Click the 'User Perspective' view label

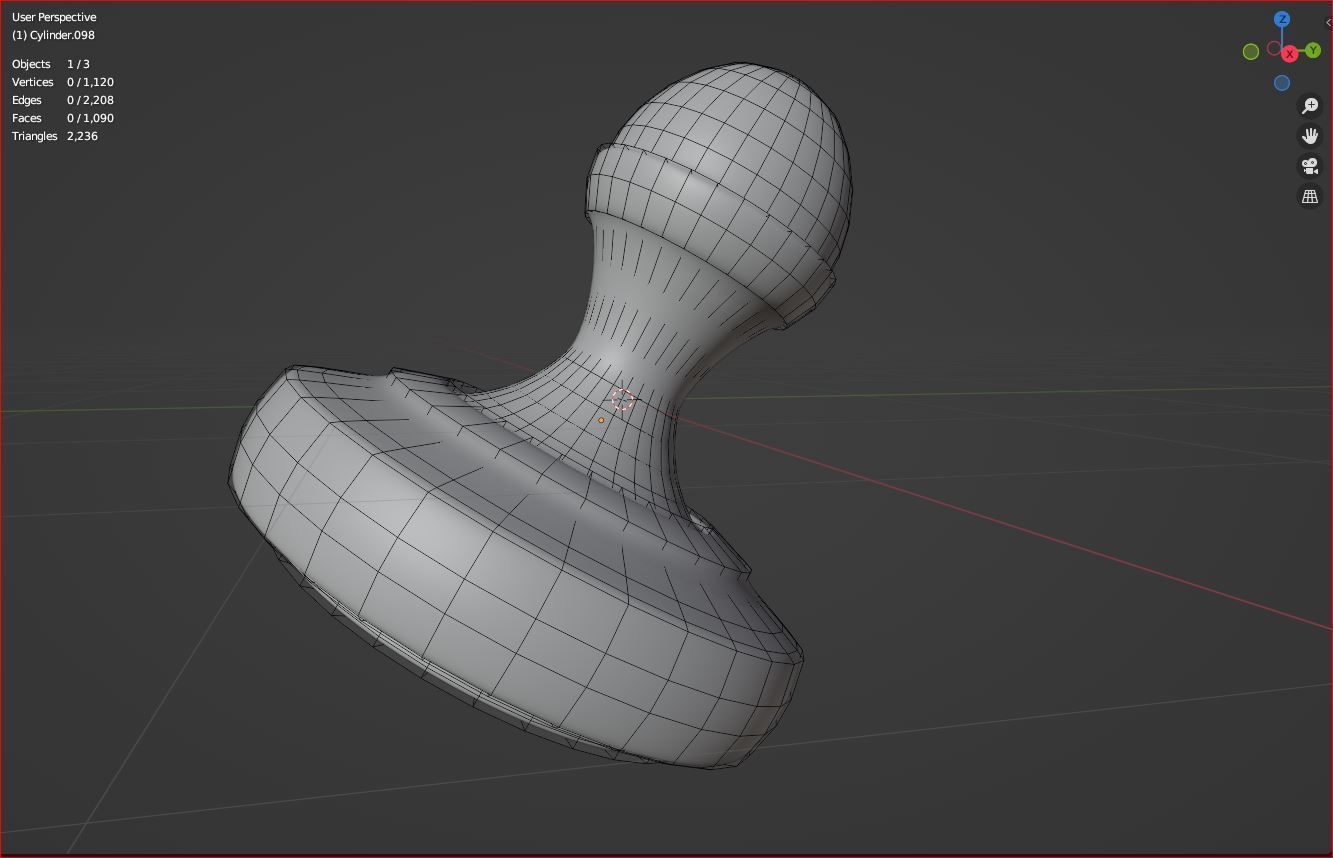(54, 17)
